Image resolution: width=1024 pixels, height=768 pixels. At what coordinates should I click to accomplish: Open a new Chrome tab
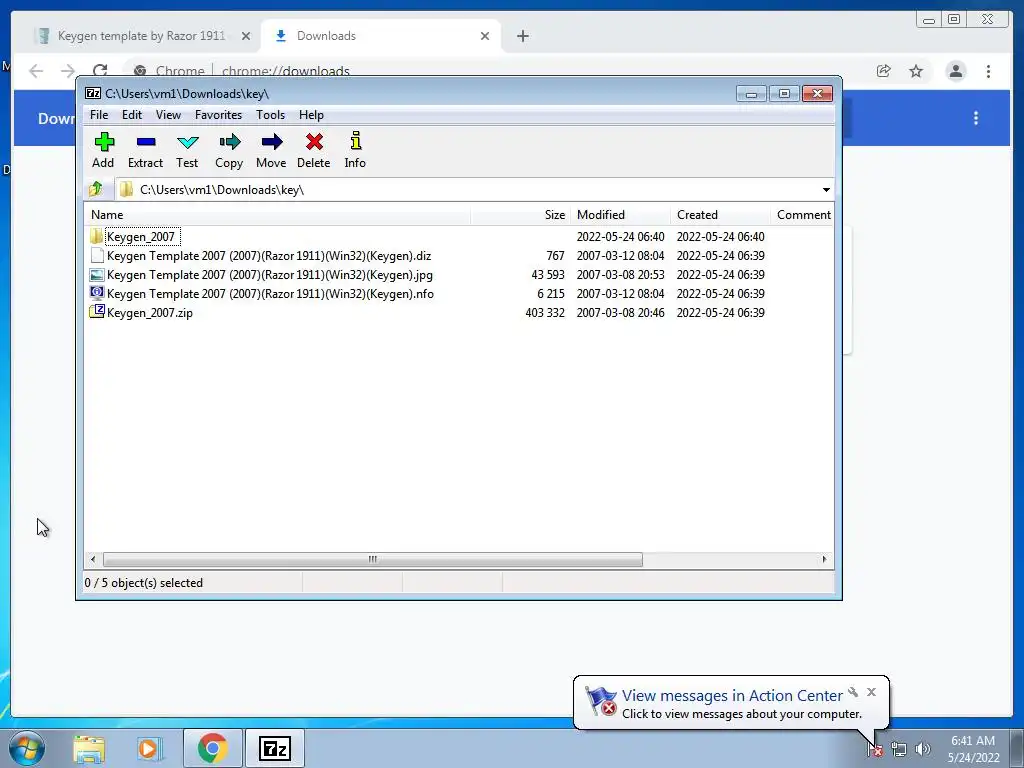coord(522,36)
